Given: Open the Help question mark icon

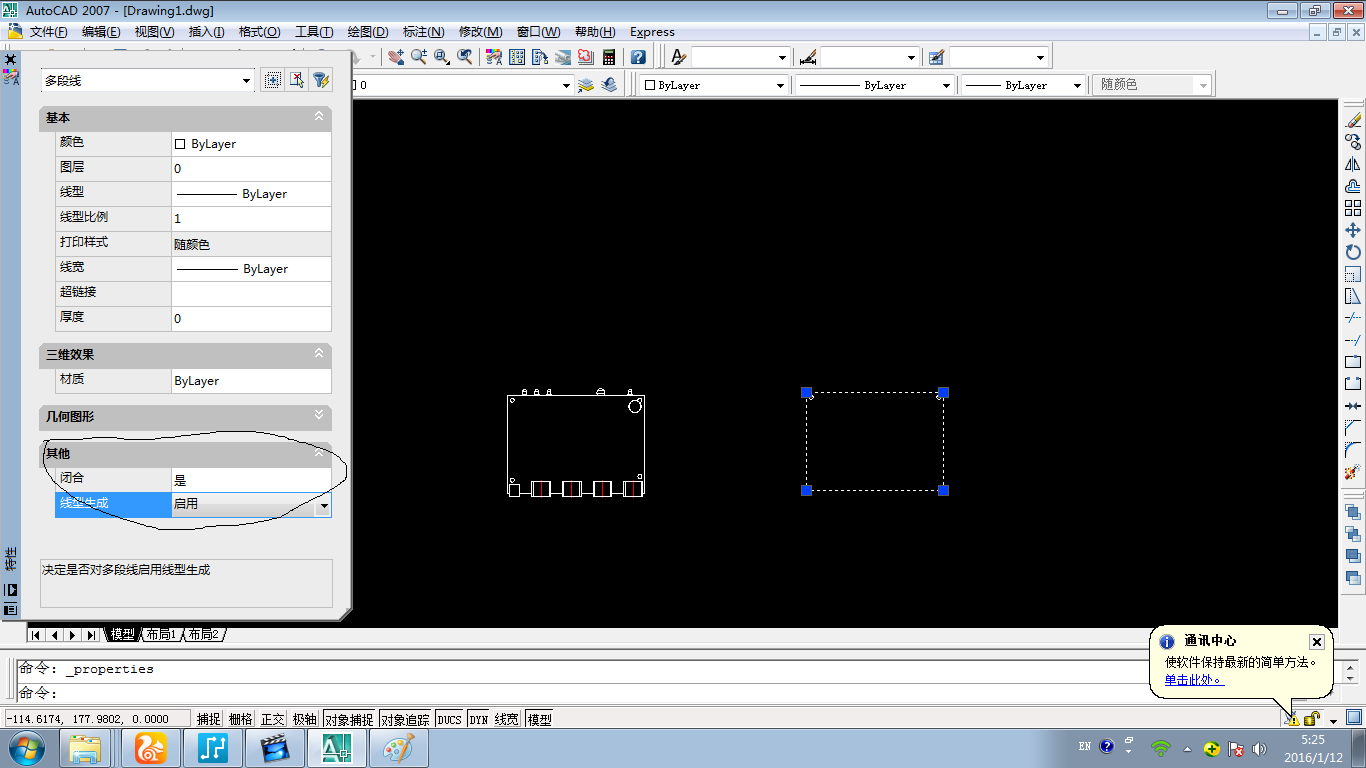Looking at the screenshot, I should (x=638, y=57).
